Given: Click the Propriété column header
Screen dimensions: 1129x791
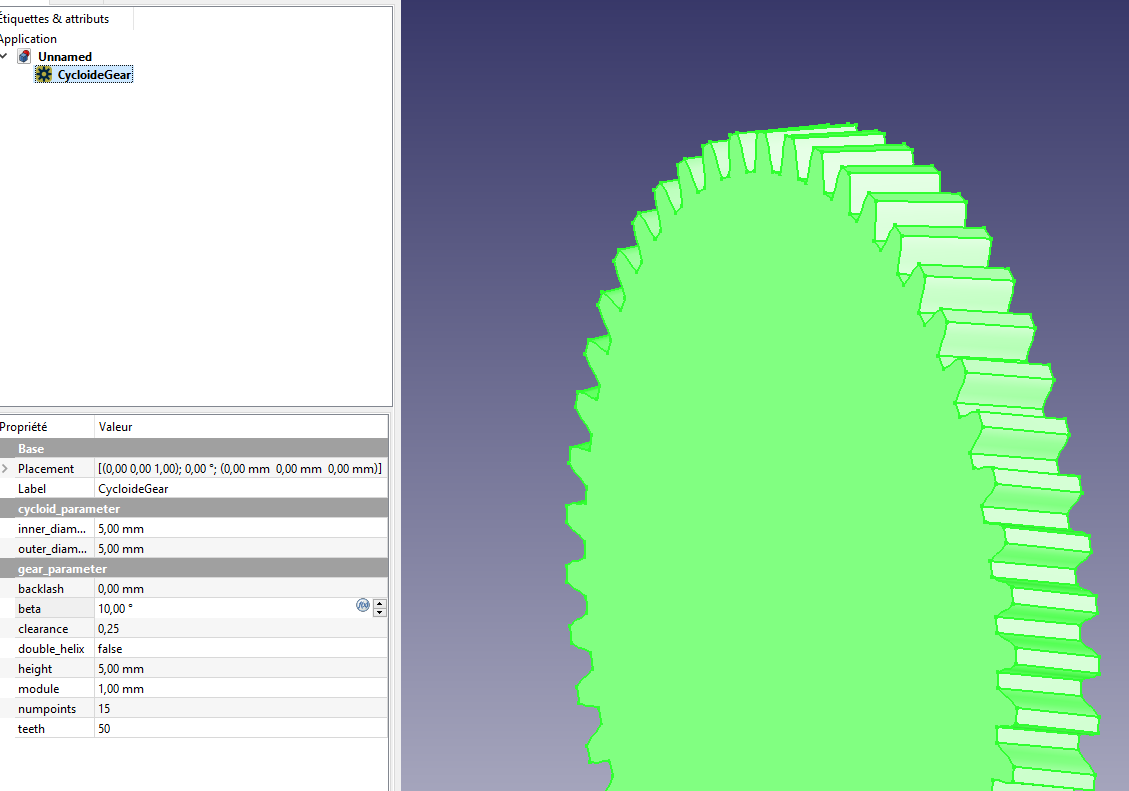Looking at the screenshot, I should tap(24, 427).
